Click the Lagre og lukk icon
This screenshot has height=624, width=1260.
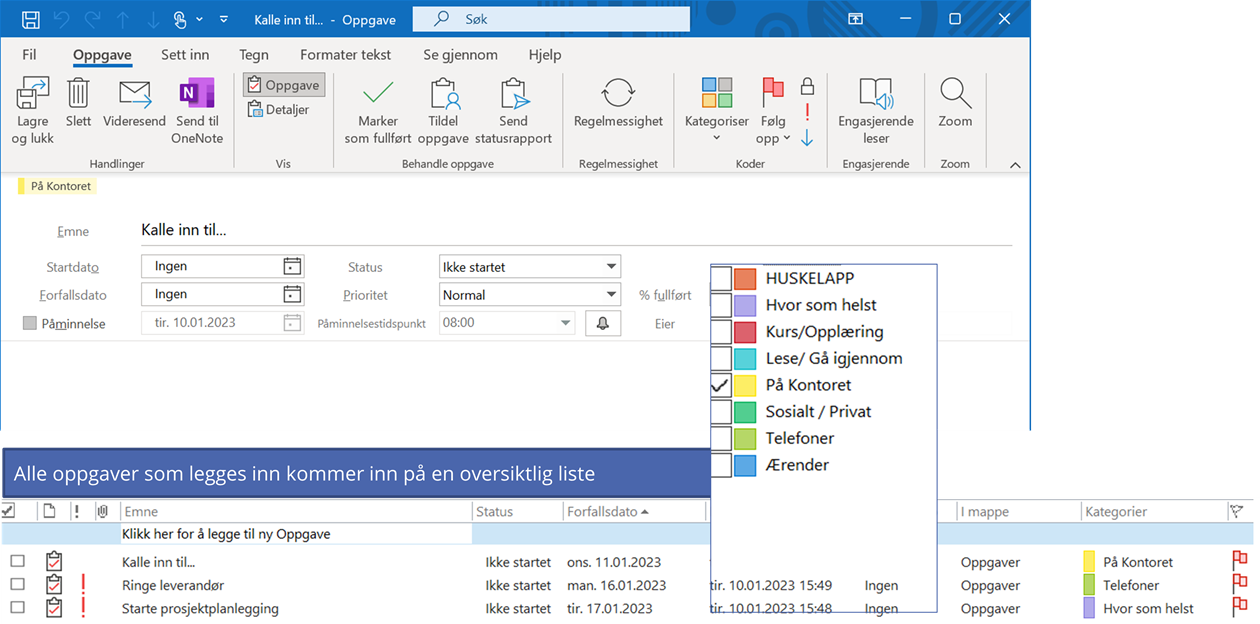(33, 95)
